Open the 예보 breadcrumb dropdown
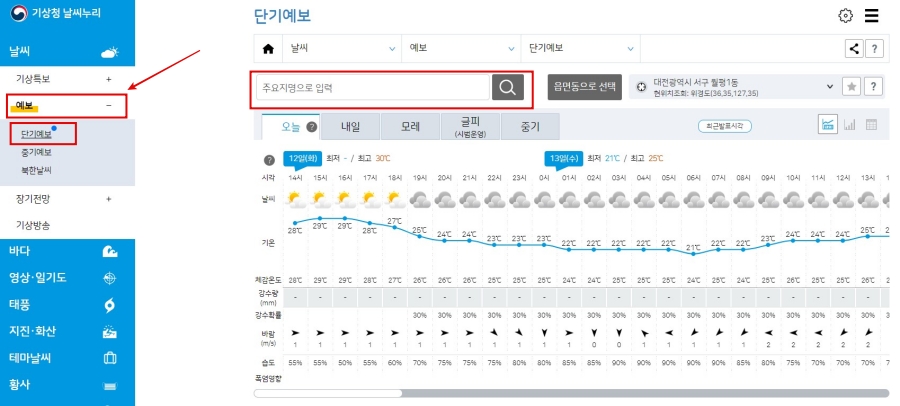The height and width of the screenshot is (406, 900). coord(461,49)
